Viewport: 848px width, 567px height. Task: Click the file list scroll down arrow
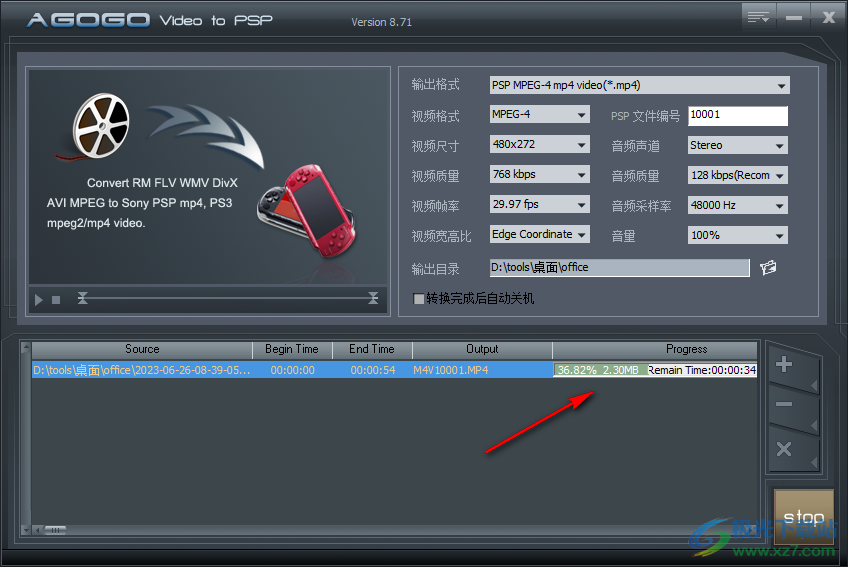pos(25,530)
